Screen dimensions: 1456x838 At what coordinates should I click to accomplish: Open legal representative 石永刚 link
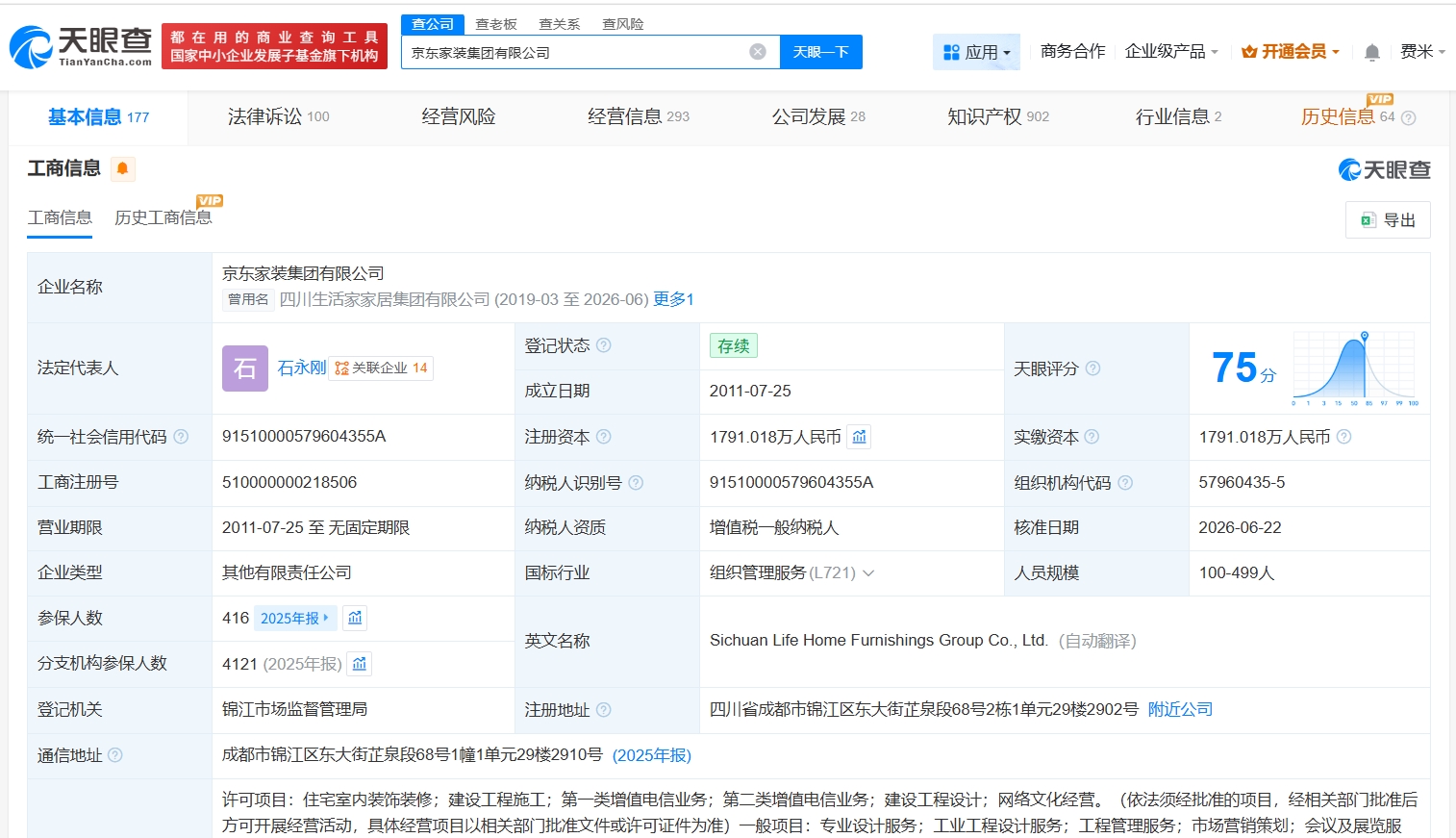(x=302, y=368)
